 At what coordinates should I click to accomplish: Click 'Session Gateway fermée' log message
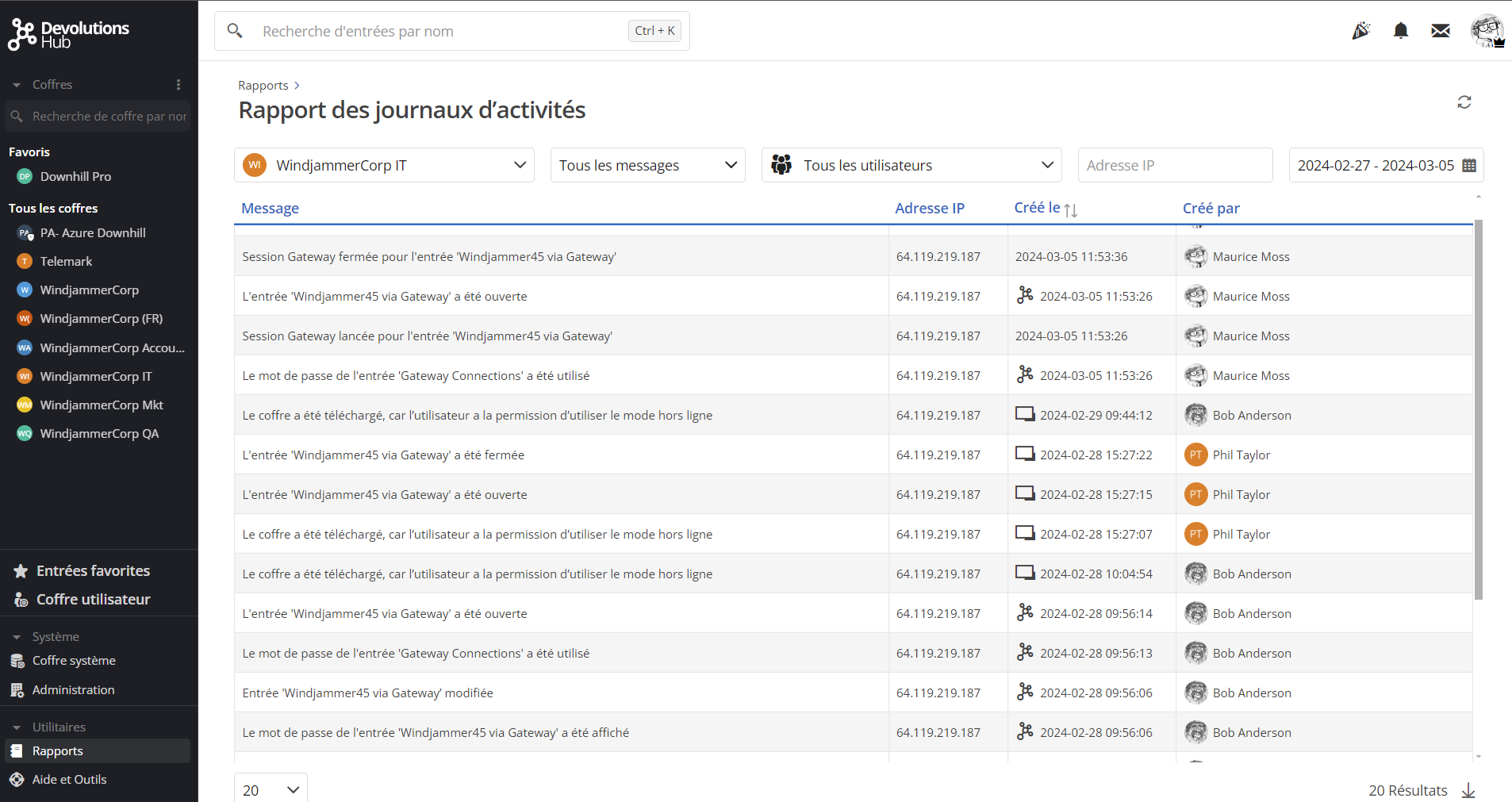pos(429,256)
